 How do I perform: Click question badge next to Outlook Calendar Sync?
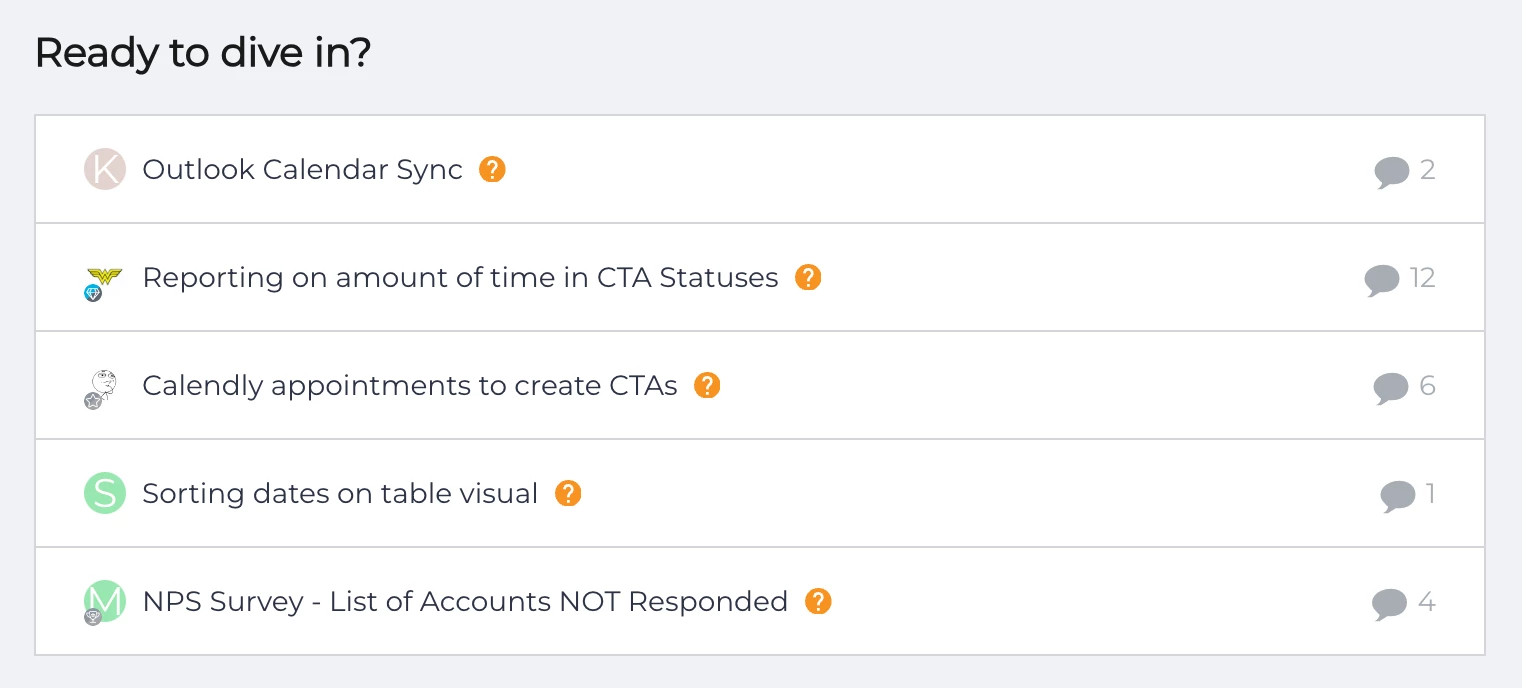click(492, 170)
